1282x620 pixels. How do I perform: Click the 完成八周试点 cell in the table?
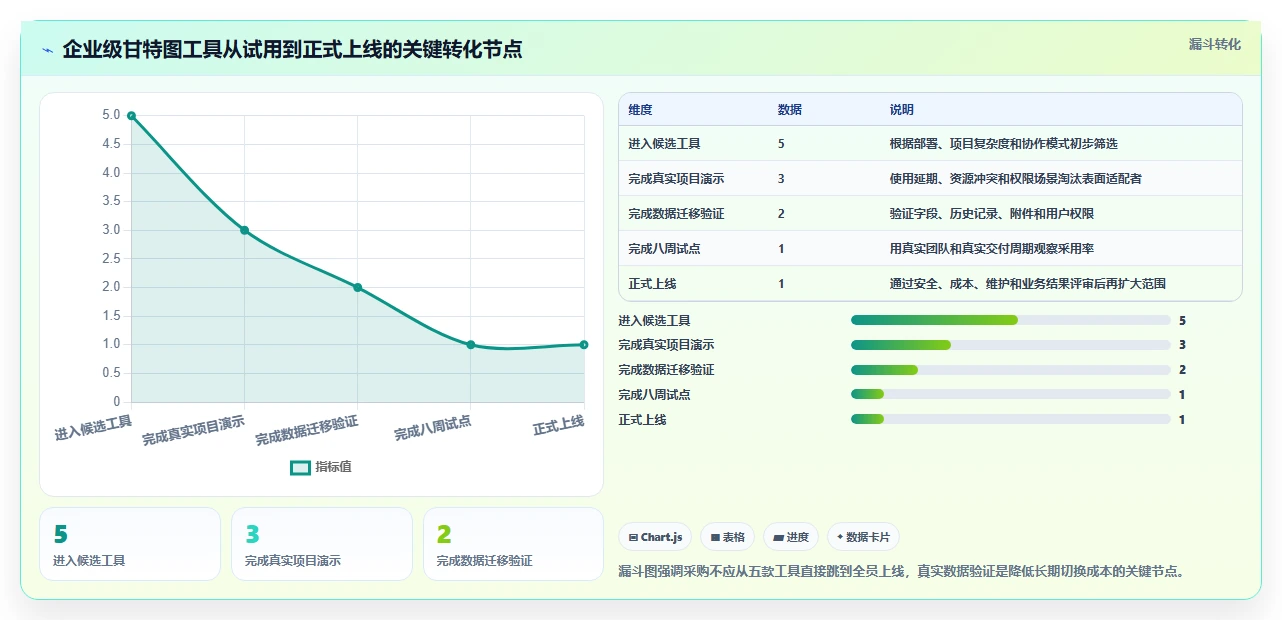(664, 249)
